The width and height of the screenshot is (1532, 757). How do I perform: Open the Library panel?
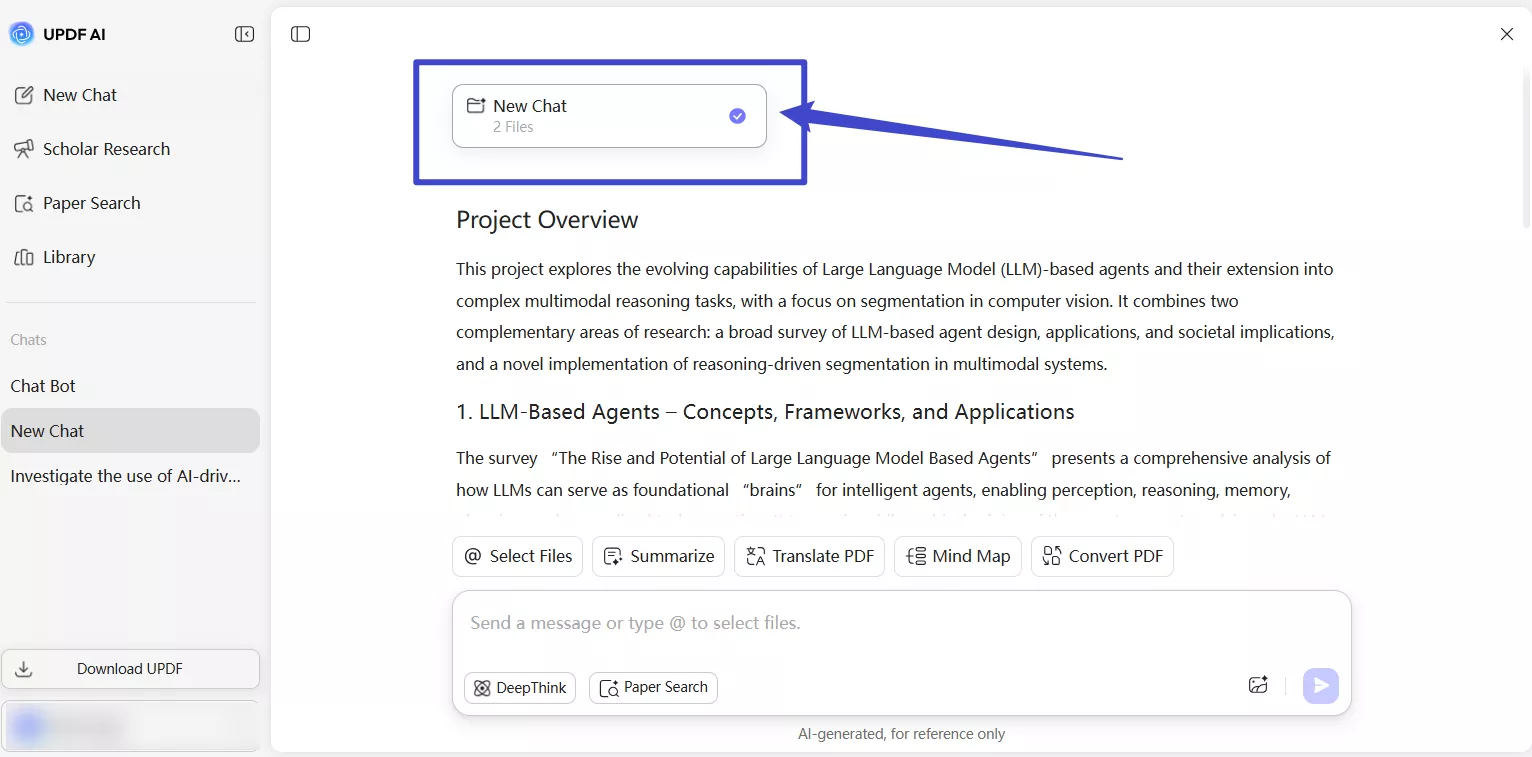pos(67,257)
